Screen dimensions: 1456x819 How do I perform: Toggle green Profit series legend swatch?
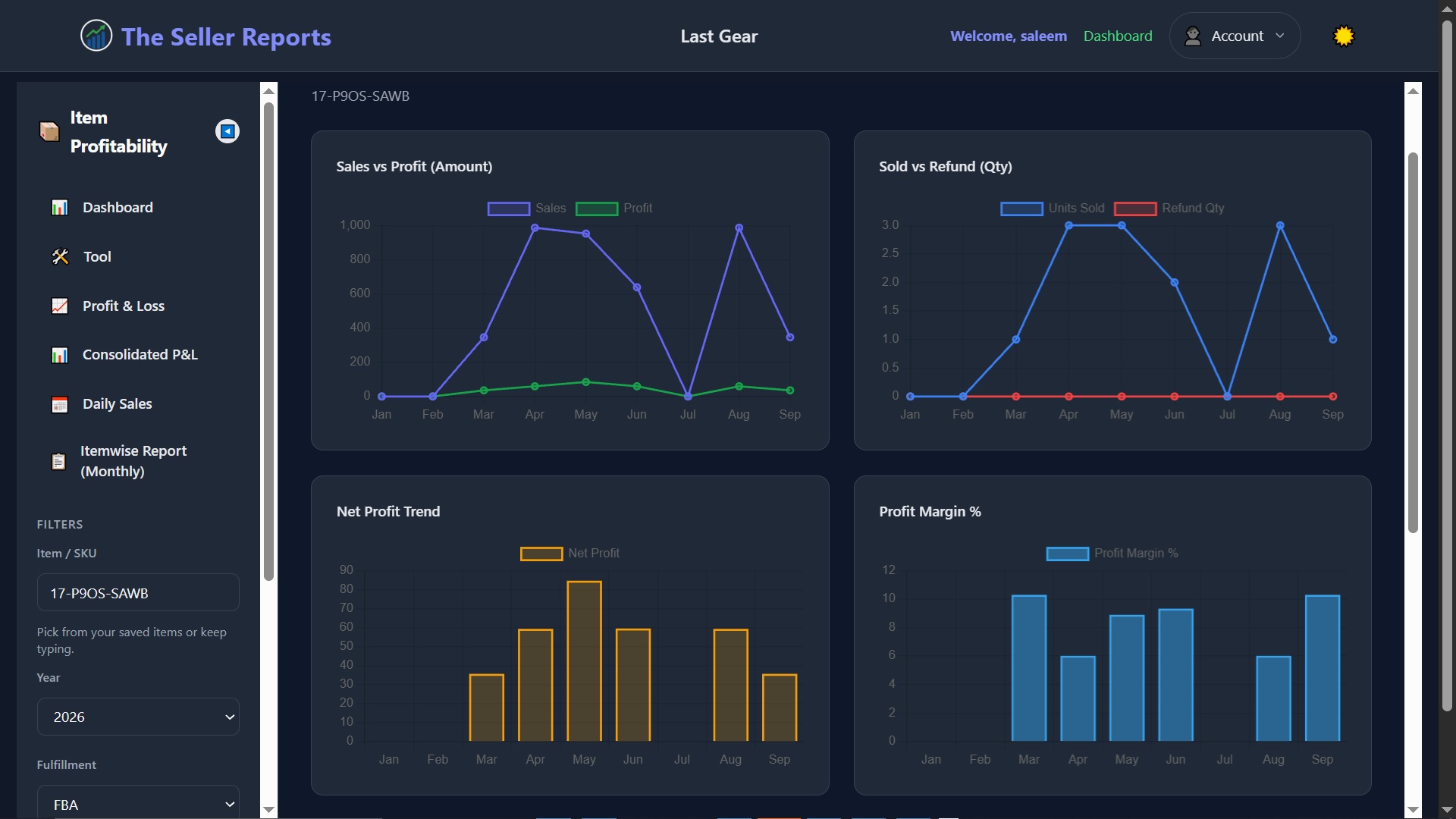596,209
